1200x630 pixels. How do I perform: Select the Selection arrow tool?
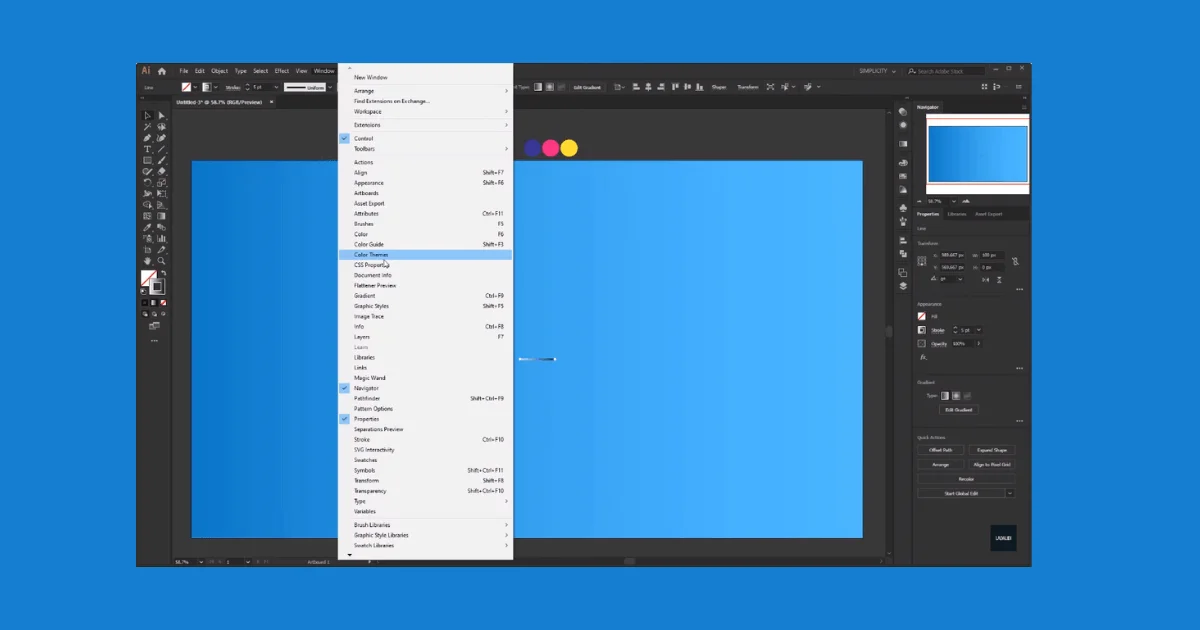tap(148, 116)
